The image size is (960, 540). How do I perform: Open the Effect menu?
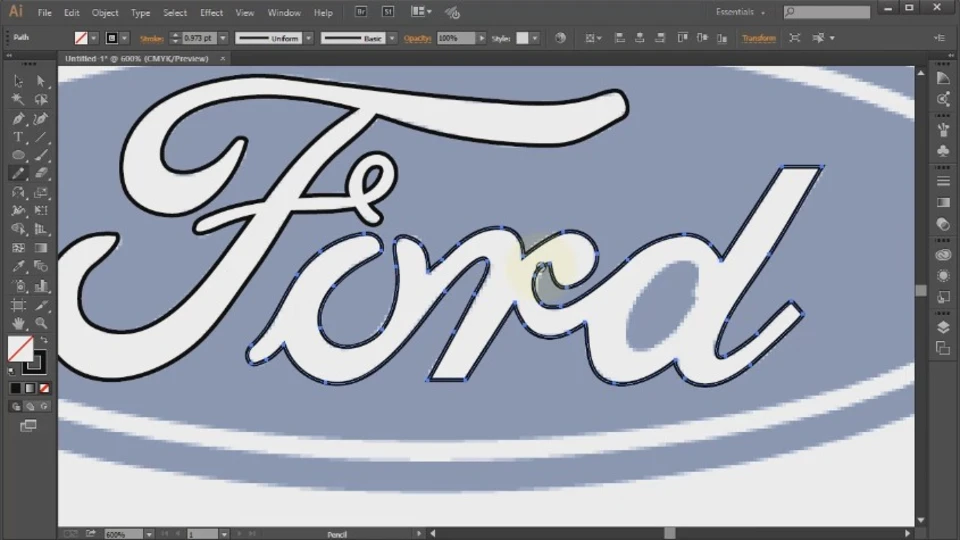pos(211,12)
